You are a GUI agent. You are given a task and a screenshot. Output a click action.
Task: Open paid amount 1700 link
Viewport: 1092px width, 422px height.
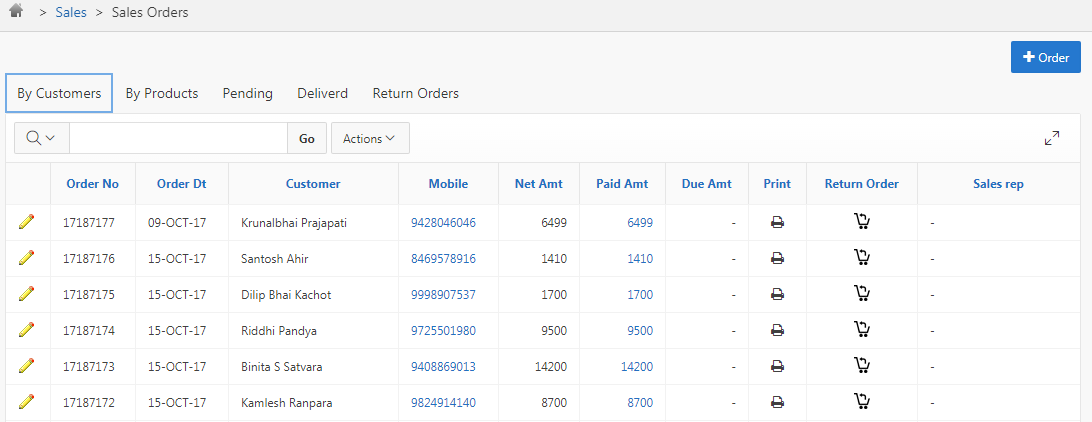click(640, 295)
